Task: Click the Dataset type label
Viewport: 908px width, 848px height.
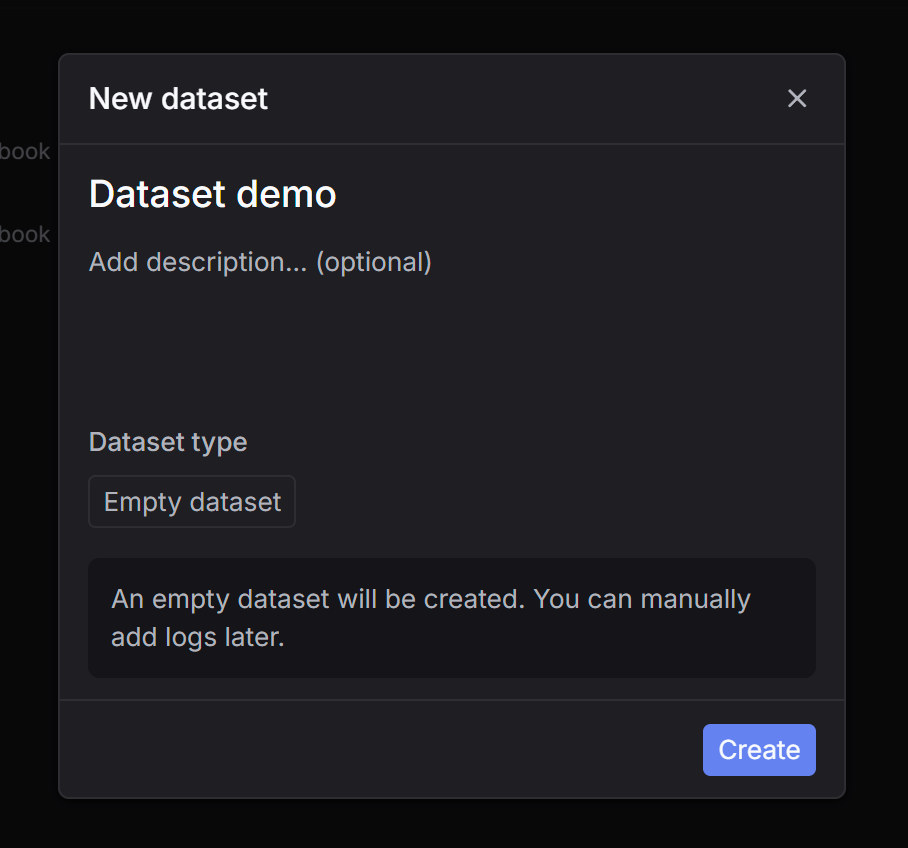Action: (168, 442)
